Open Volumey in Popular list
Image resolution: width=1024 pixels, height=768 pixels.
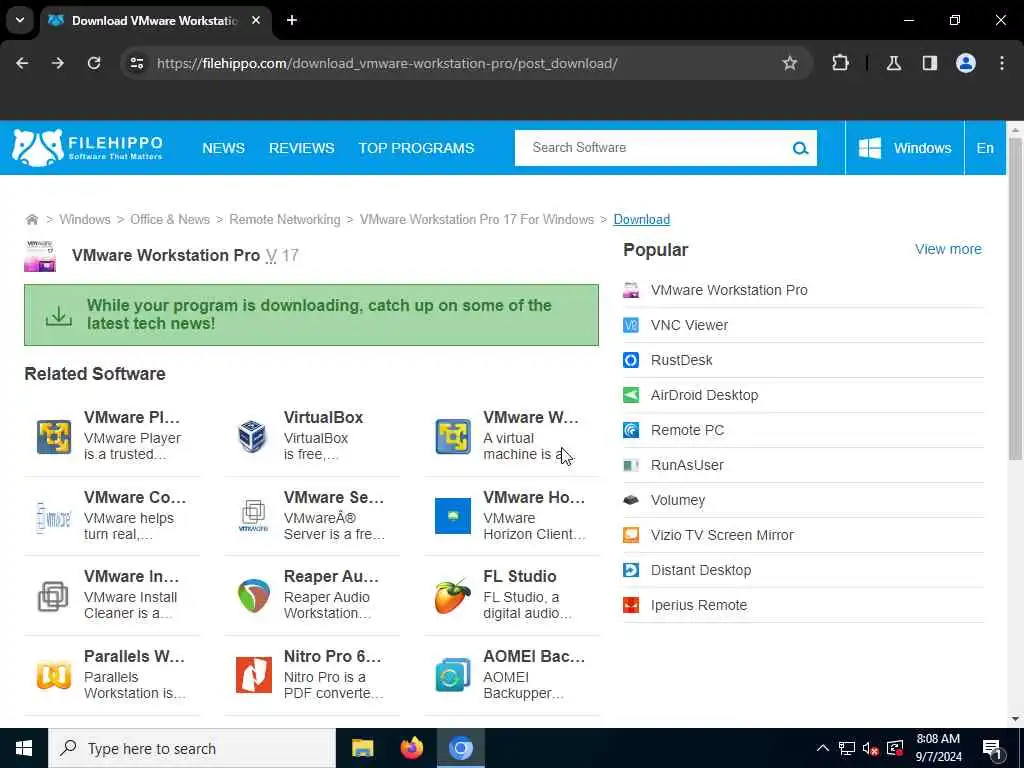pos(678,500)
